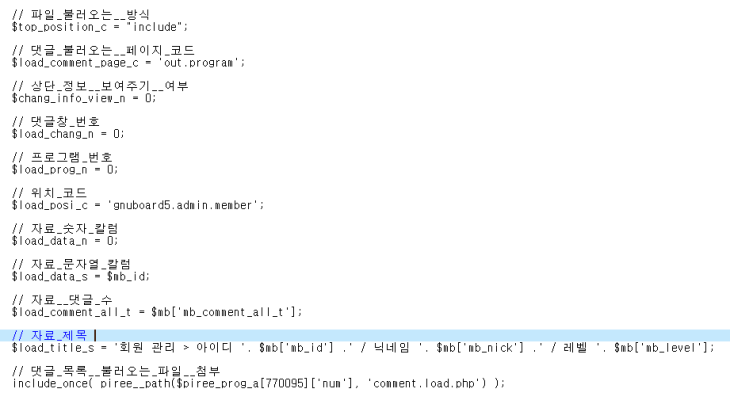Click the $load_comment_page_c assignment line
The height and width of the screenshot is (404, 730).
[x=128, y=62]
